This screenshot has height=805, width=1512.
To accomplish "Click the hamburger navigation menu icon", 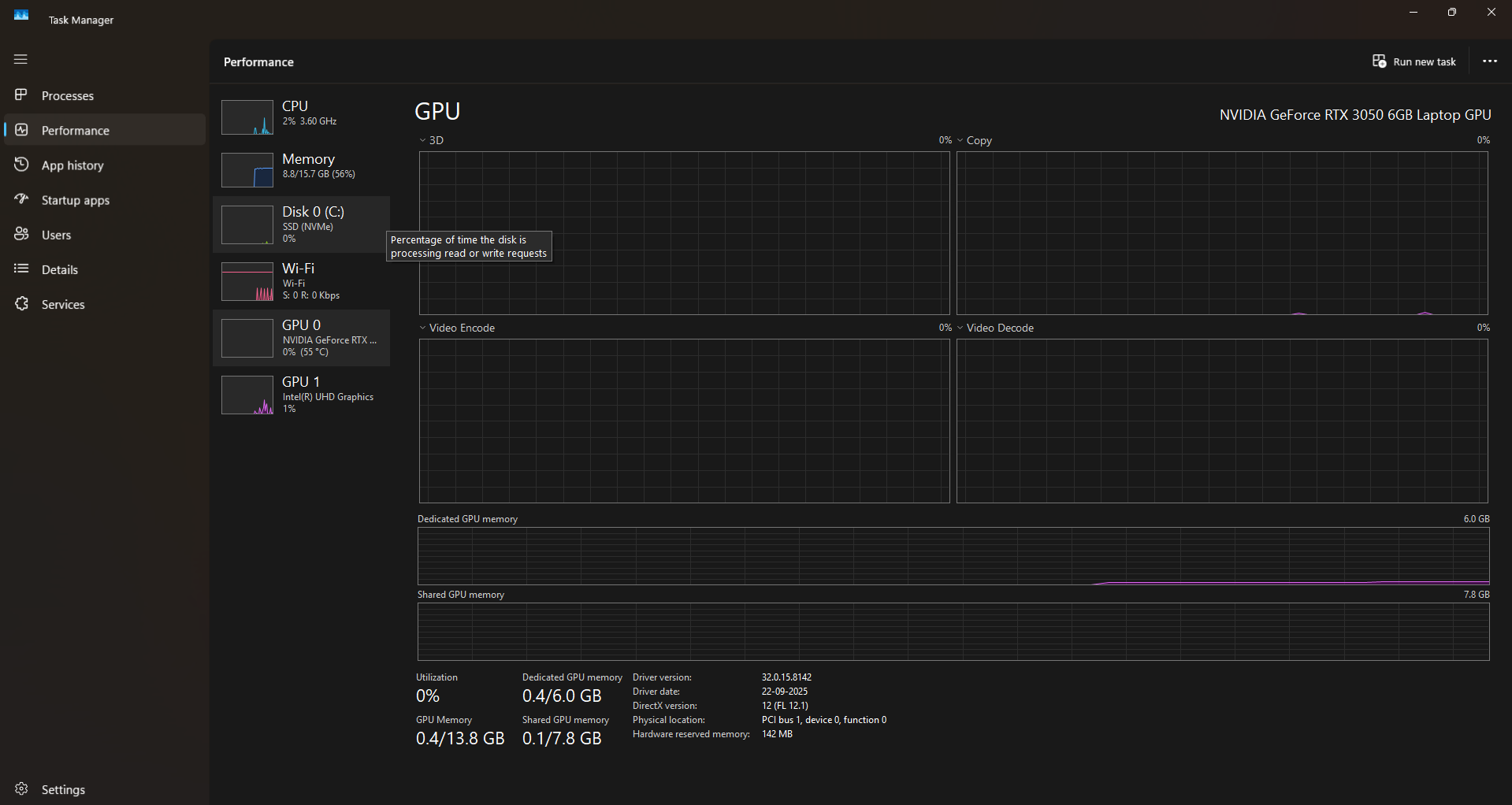I will click(x=20, y=60).
